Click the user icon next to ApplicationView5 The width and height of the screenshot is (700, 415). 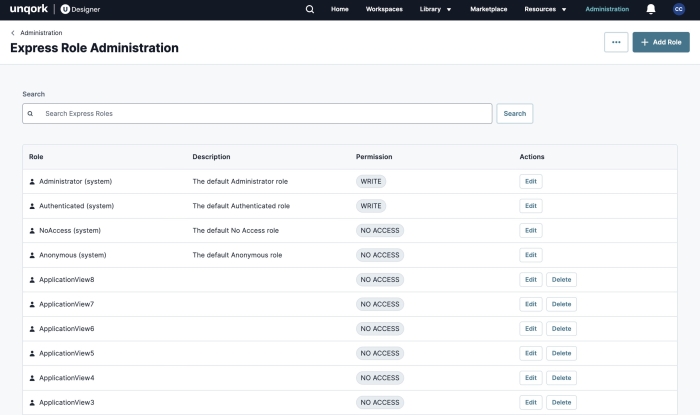(32, 353)
